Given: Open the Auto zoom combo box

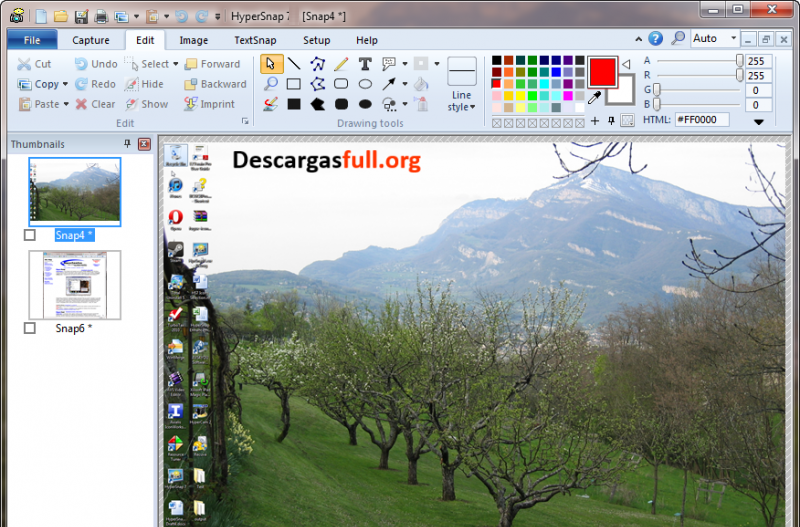Looking at the screenshot, I should [x=714, y=38].
